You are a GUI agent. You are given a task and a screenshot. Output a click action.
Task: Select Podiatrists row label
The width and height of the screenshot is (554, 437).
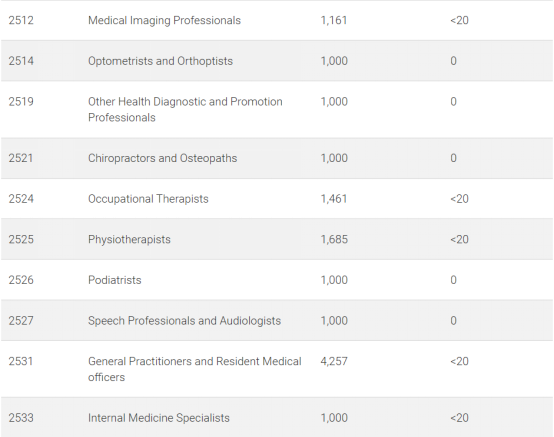114,280
